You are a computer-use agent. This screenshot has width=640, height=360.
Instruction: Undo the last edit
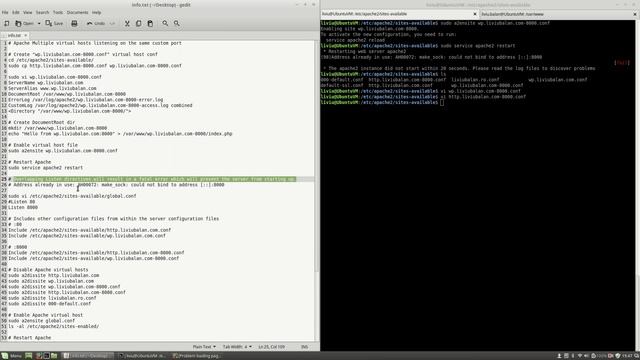pos(96,24)
